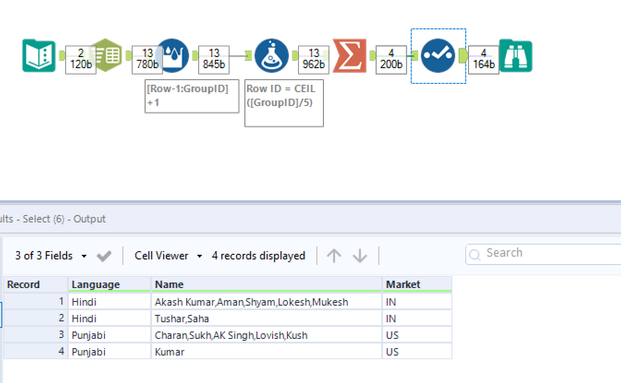Click the Language column header

[x=109, y=284]
